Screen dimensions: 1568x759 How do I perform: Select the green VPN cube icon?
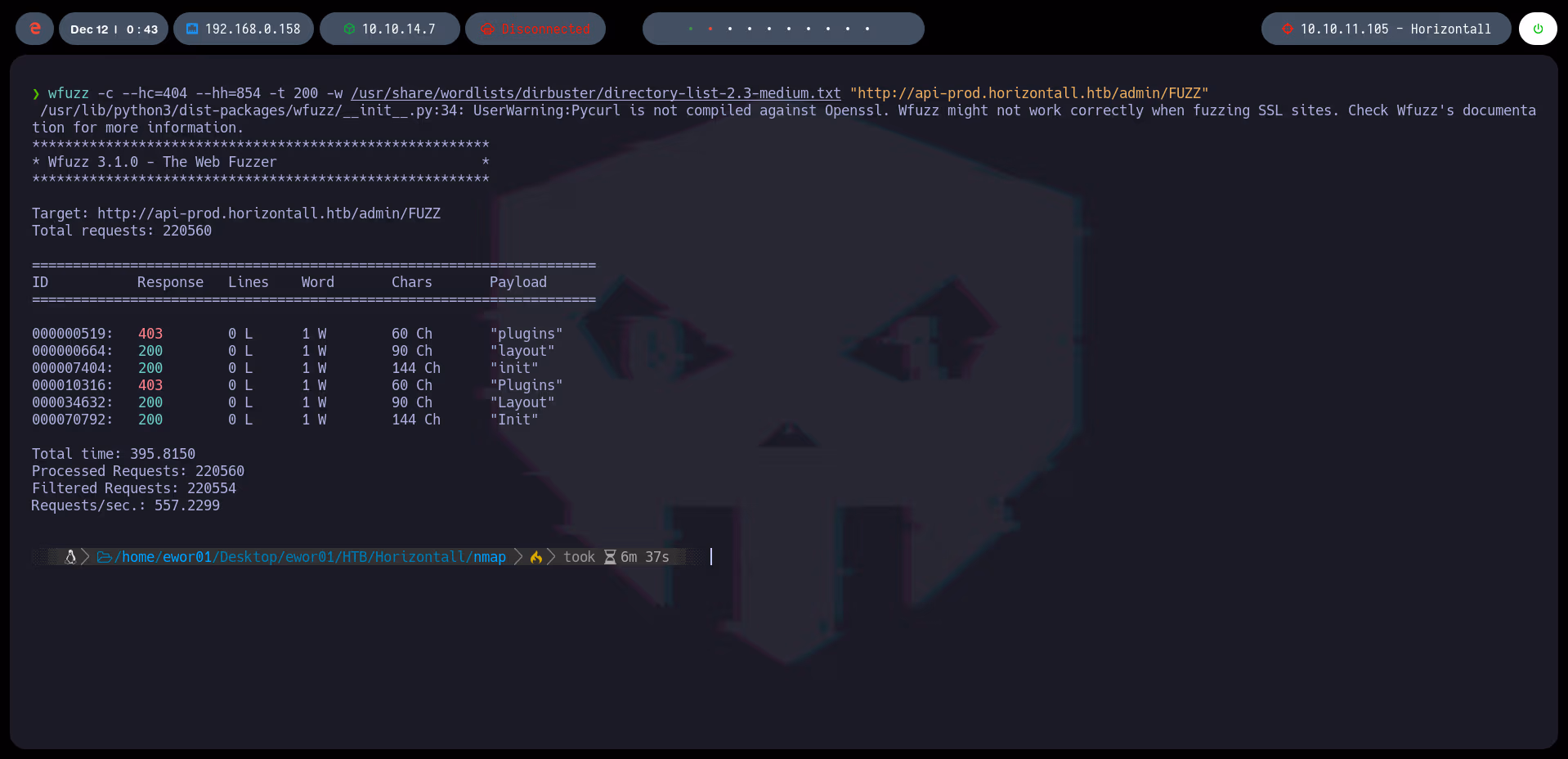(x=351, y=29)
